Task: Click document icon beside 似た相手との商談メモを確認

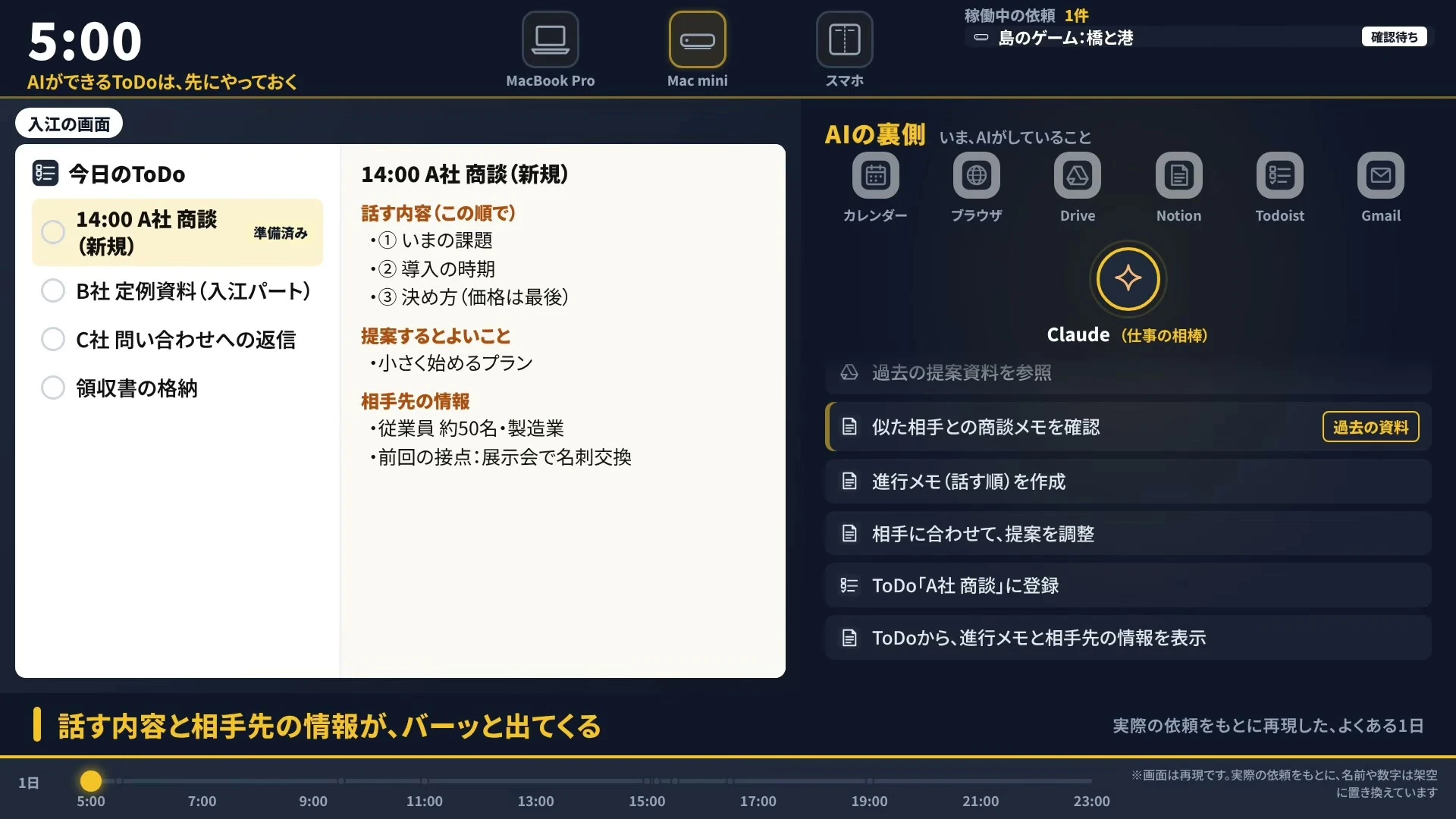Action: pyautogui.click(x=849, y=427)
